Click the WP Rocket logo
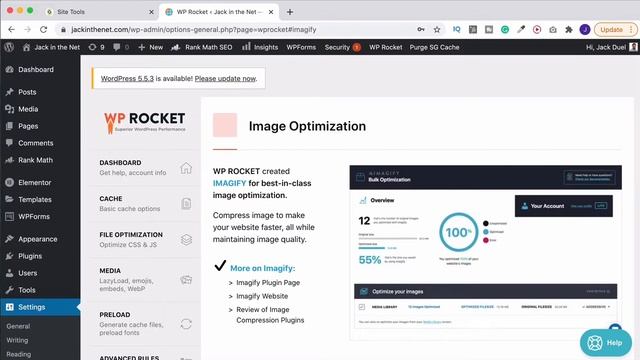 [145, 122]
